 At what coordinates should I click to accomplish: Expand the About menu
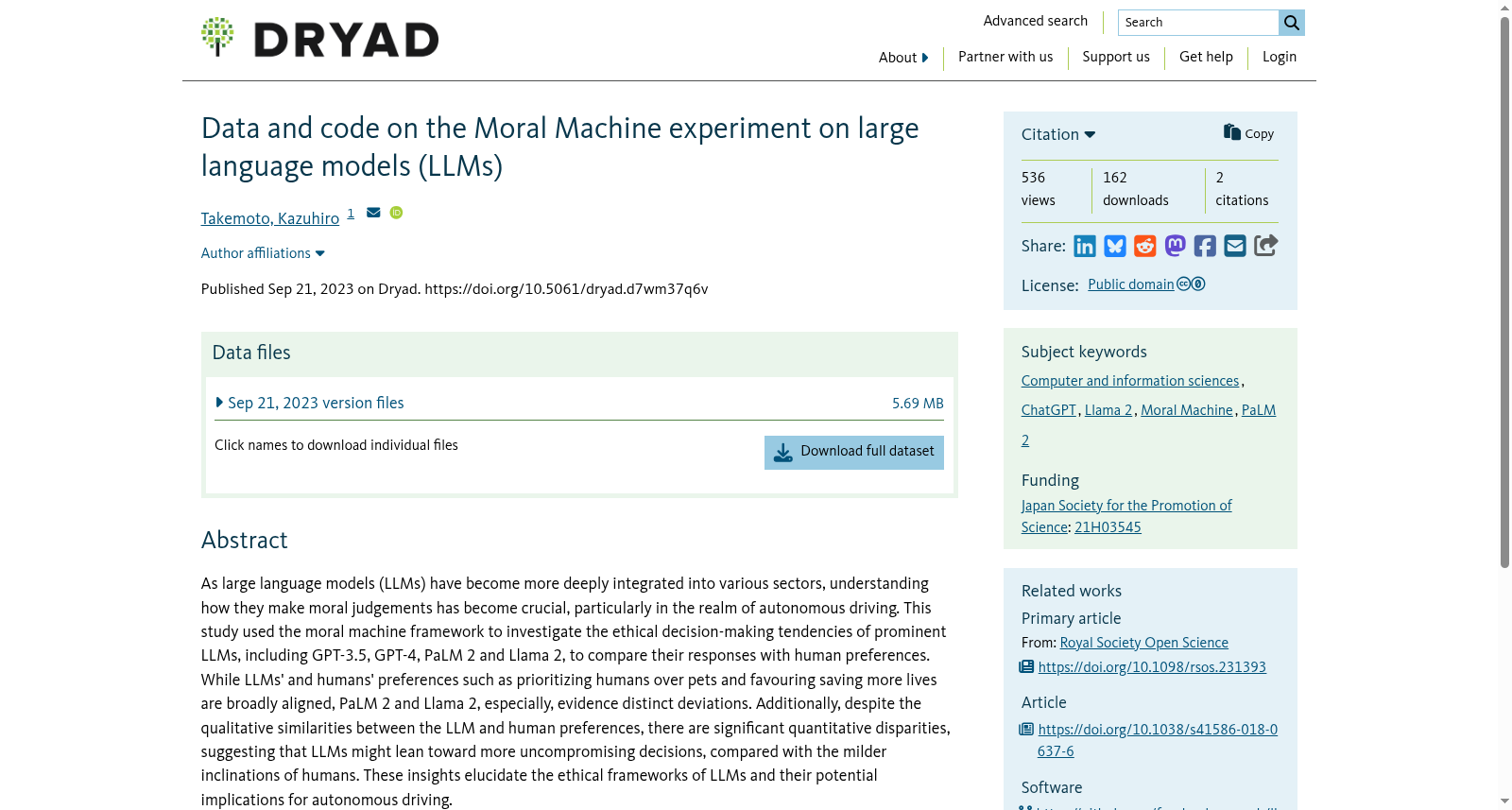[903, 58]
